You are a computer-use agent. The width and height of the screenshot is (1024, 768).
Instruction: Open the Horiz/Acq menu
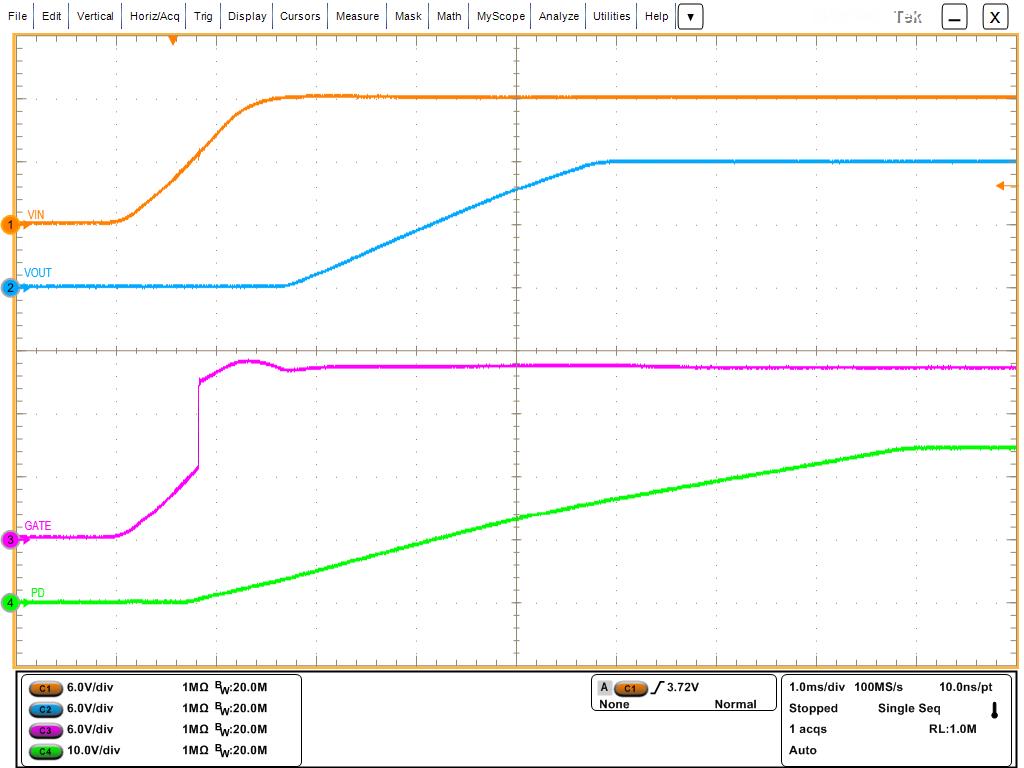(154, 16)
